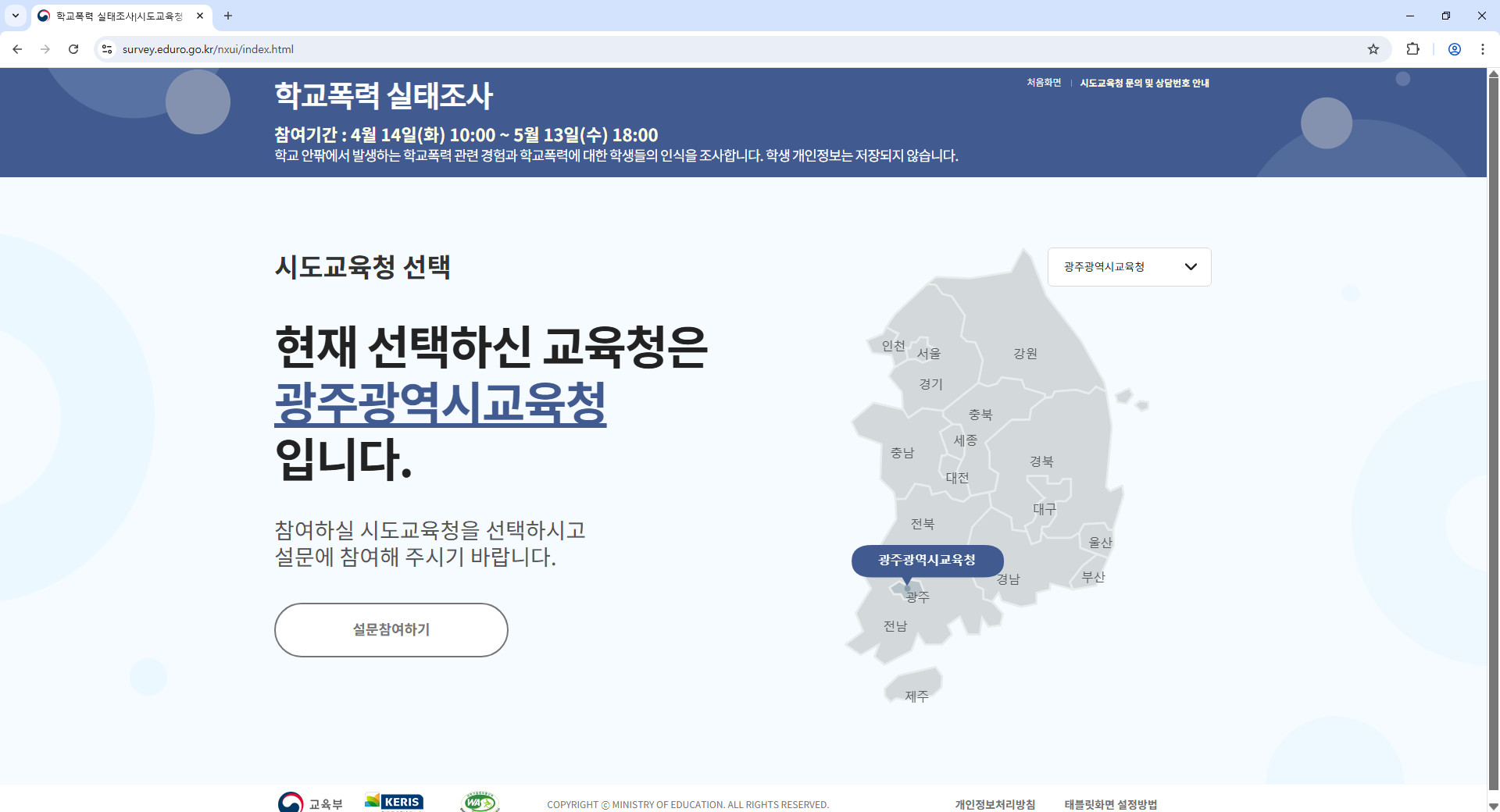
Task: Click the browser forward arrow
Action: (x=45, y=49)
